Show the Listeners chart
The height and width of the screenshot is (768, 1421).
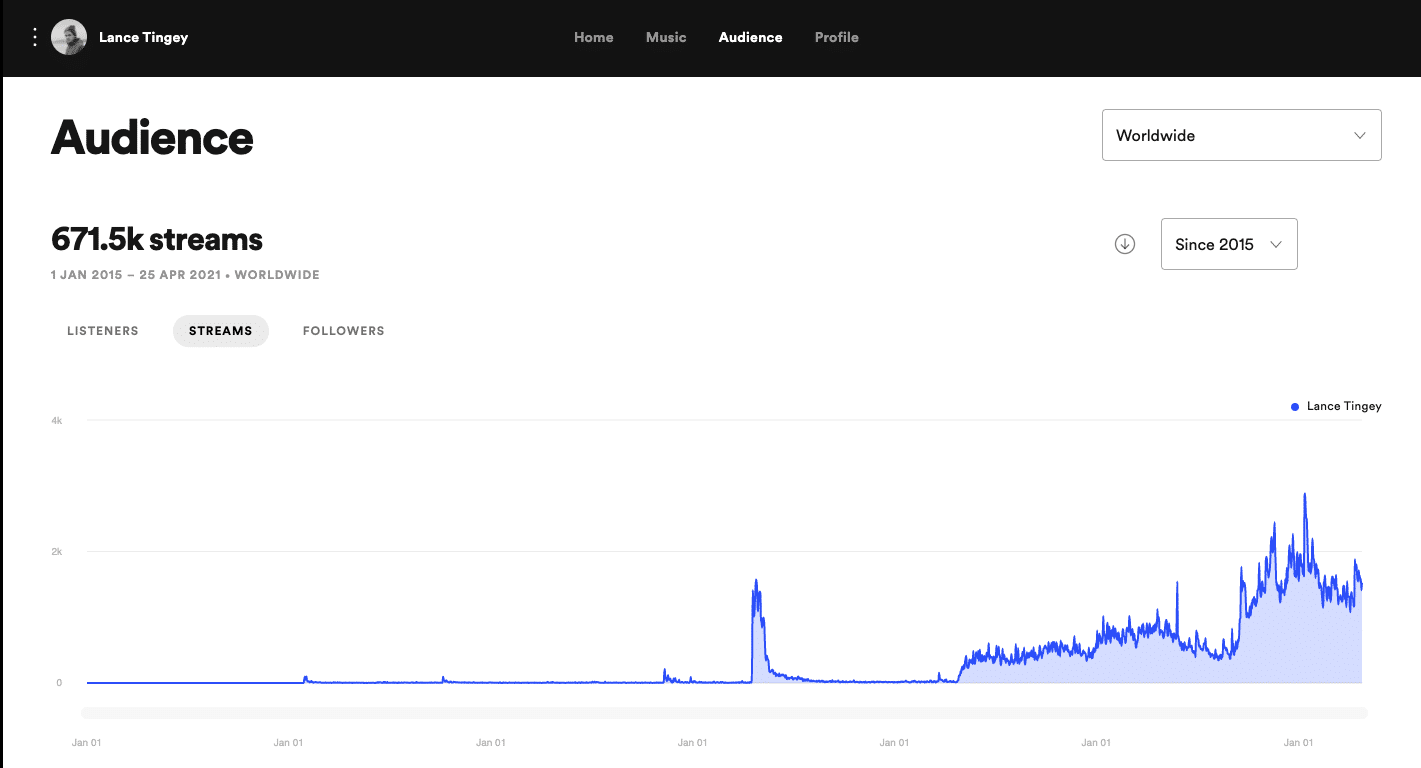[103, 331]
